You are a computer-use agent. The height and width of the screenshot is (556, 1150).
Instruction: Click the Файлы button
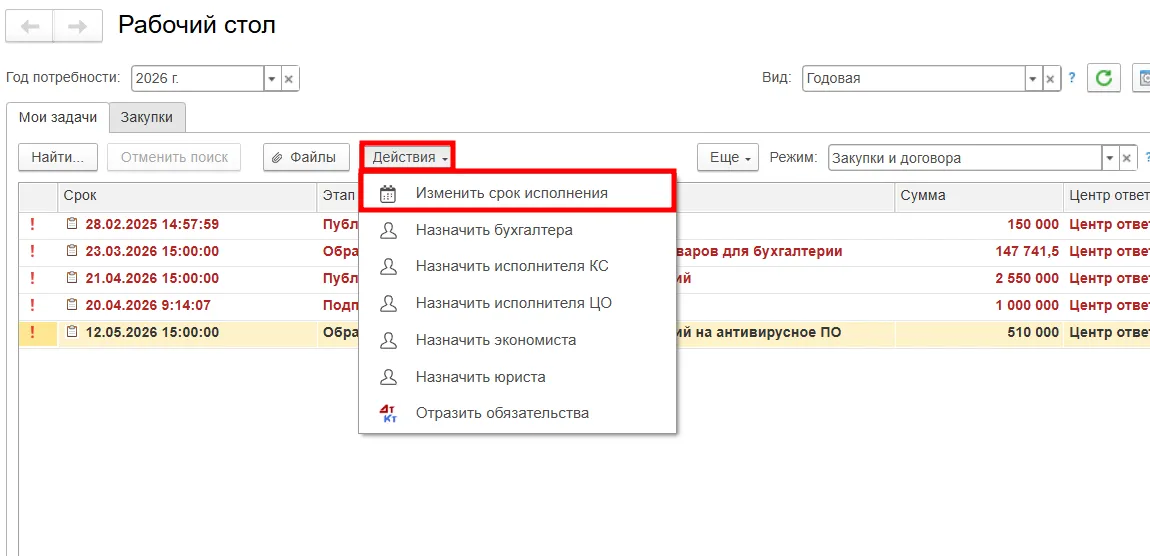(x=307, y=158)
